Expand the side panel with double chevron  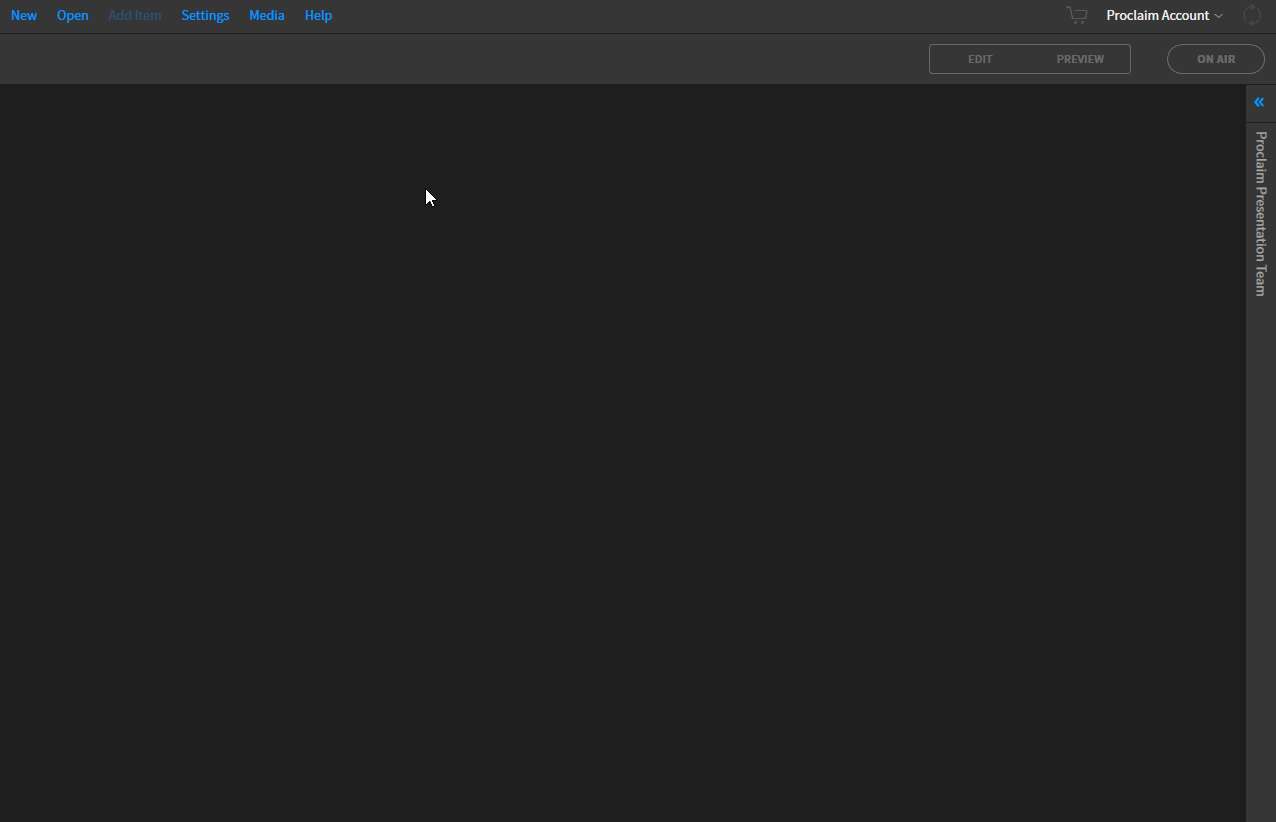click(x=1259, y=102)
